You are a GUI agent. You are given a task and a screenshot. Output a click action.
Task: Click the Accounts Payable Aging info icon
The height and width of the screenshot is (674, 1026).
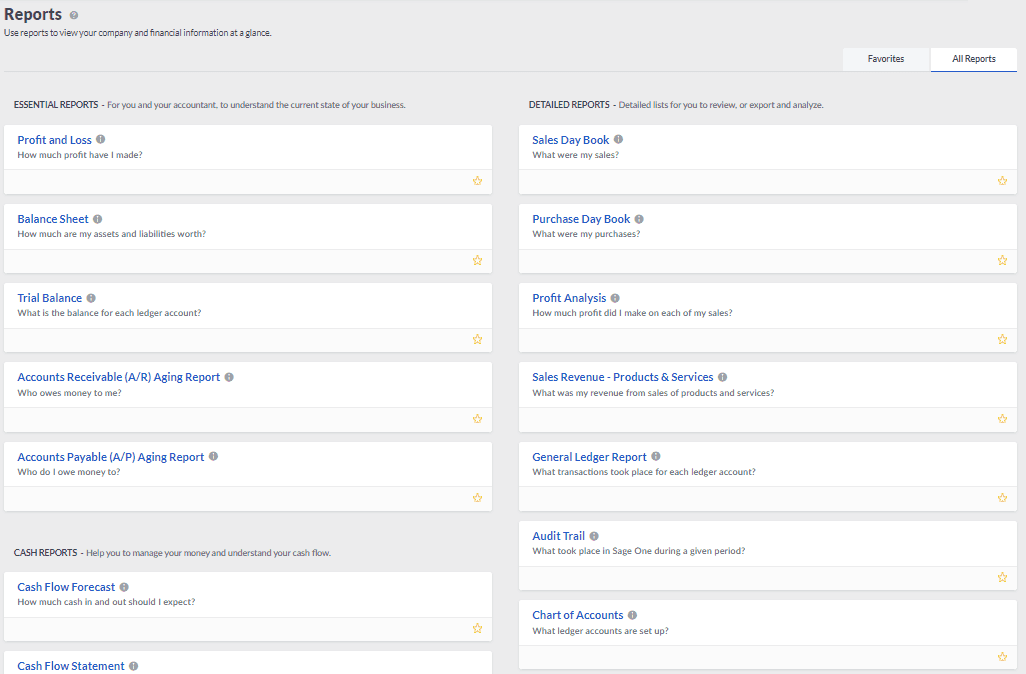point(212,456)
